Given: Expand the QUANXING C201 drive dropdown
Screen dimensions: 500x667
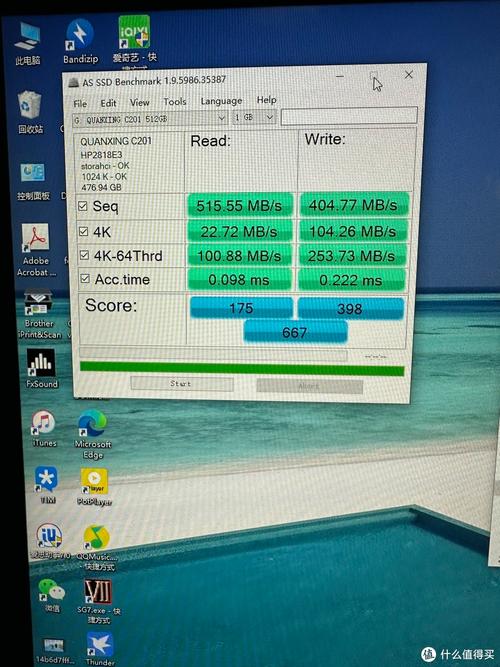Looking at the screenshot, I should pyautogui.click(x=150, y=119).
